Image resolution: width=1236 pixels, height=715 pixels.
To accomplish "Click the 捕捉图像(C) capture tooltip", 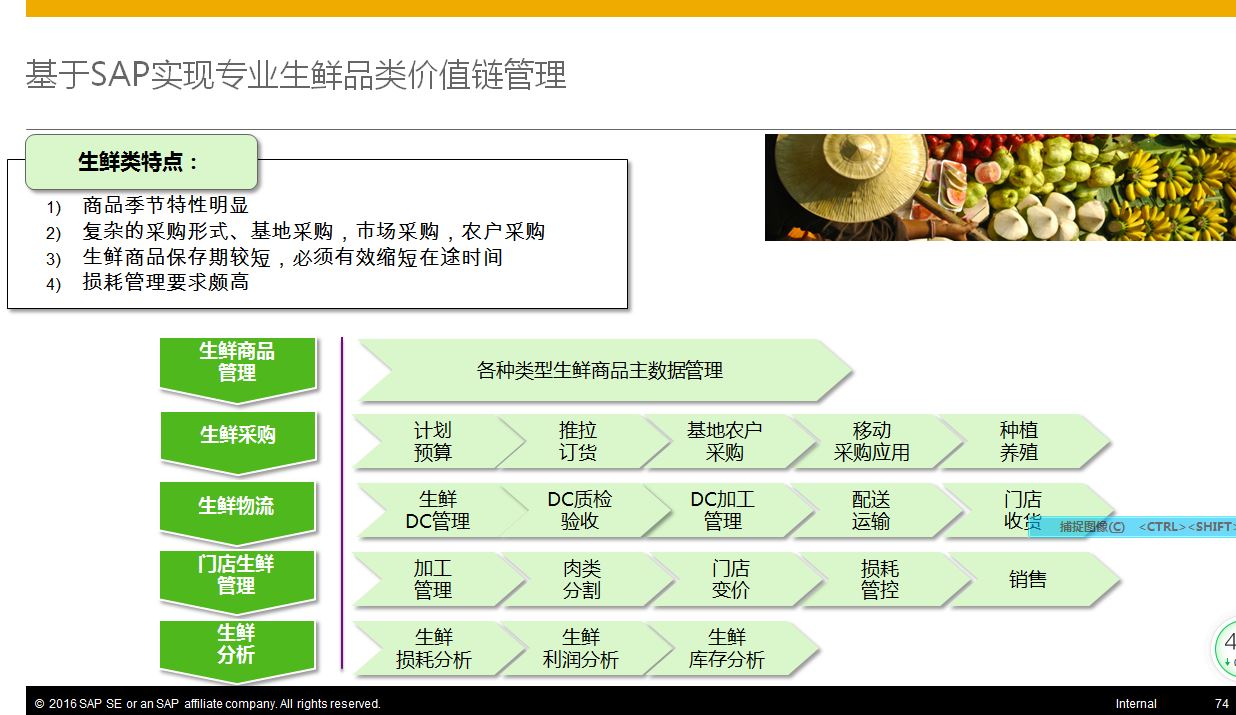I will point(1133,526).
